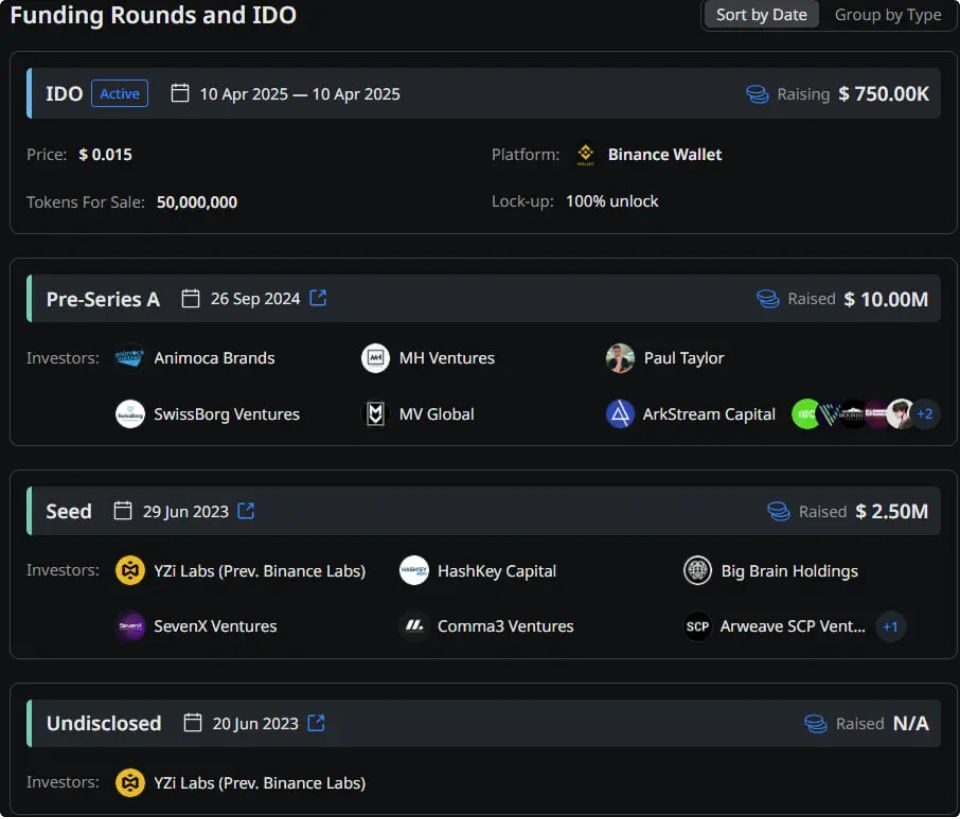Open external link beside Seed round date
This screenshot has width=960, height=819.
point(246,511)
